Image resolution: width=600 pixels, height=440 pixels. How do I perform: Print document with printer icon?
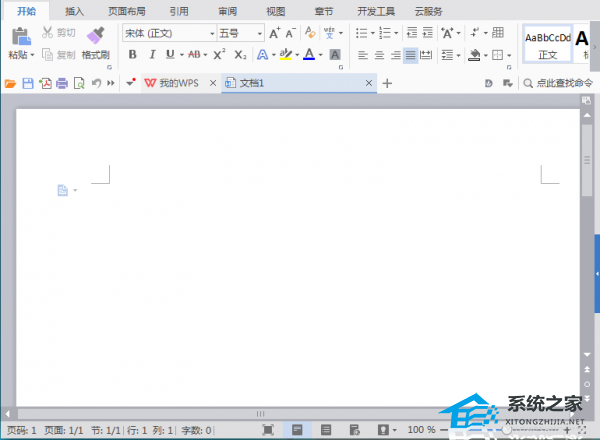point(62,83)
